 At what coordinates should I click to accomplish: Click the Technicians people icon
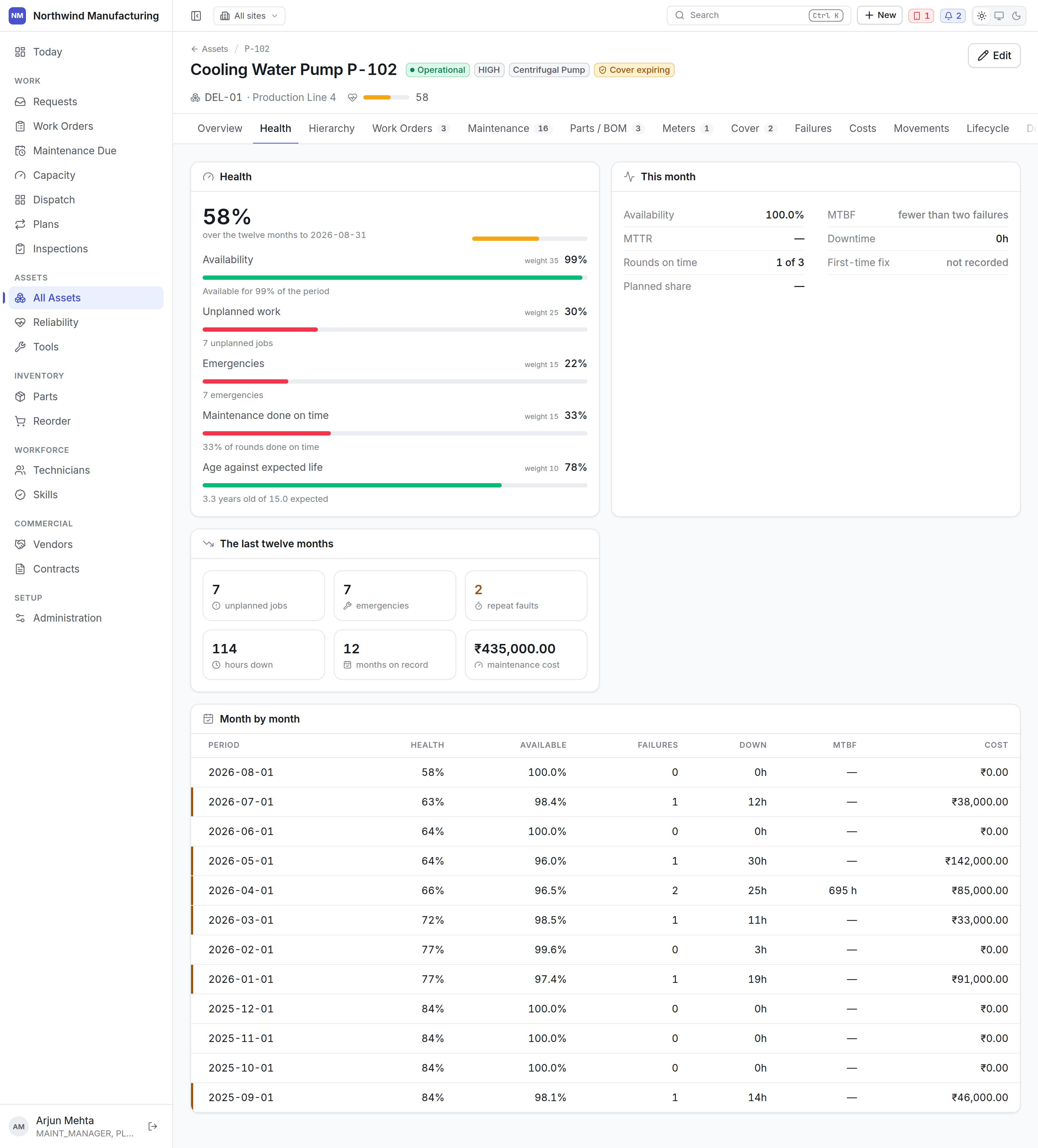pos(21,470)
